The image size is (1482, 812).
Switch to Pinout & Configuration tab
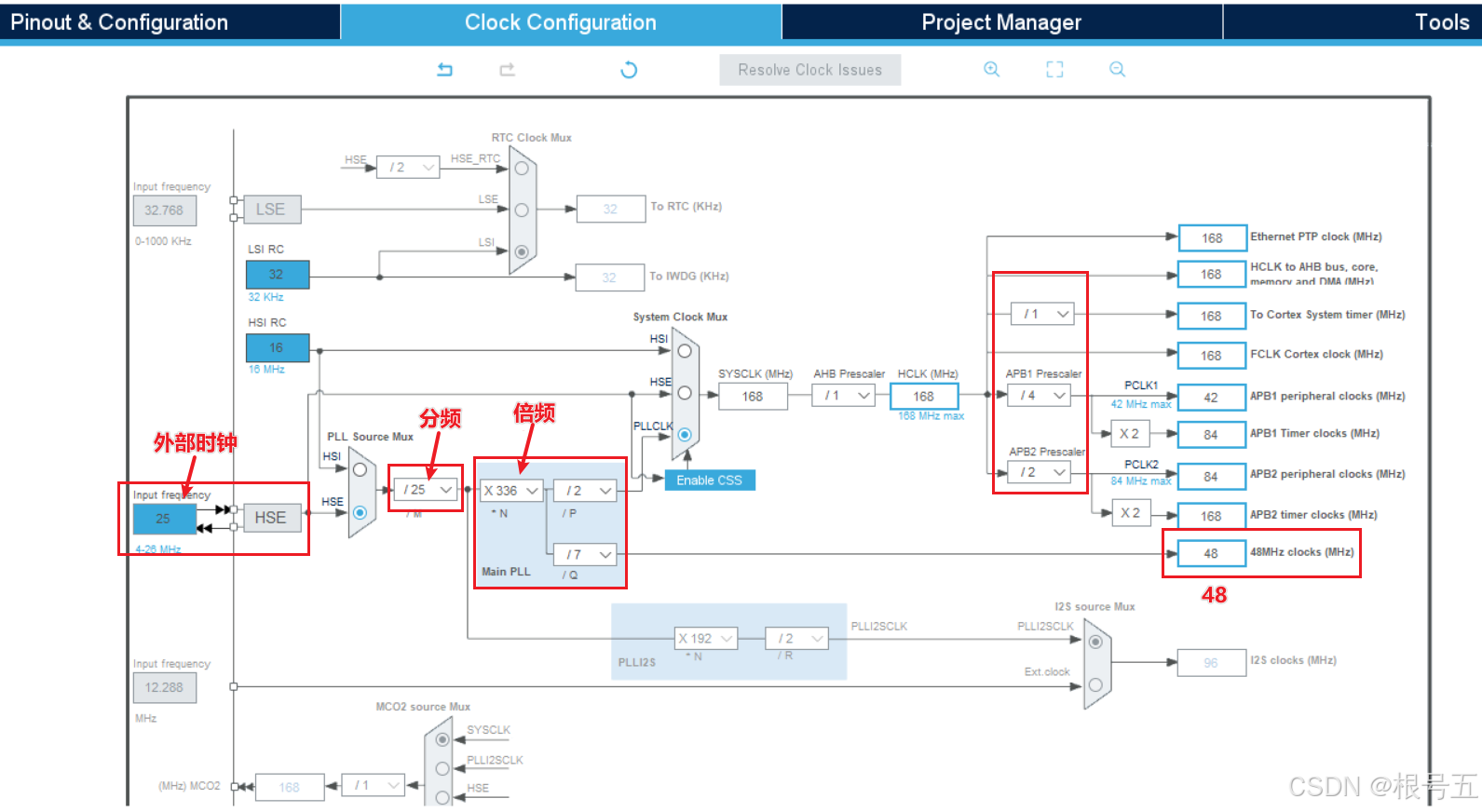tap(169, 21)
